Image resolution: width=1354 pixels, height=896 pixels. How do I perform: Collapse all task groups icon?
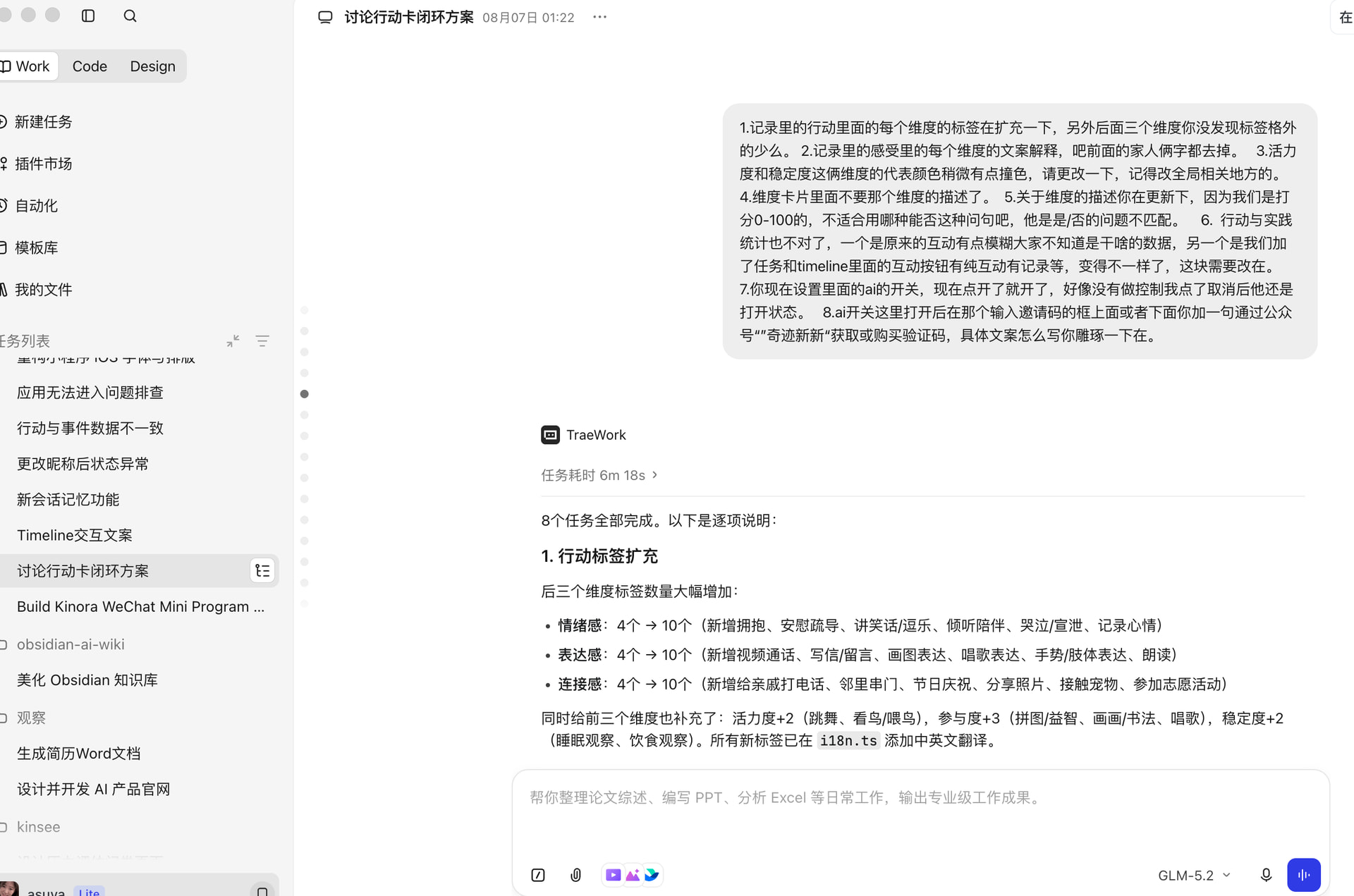(233, 341)
